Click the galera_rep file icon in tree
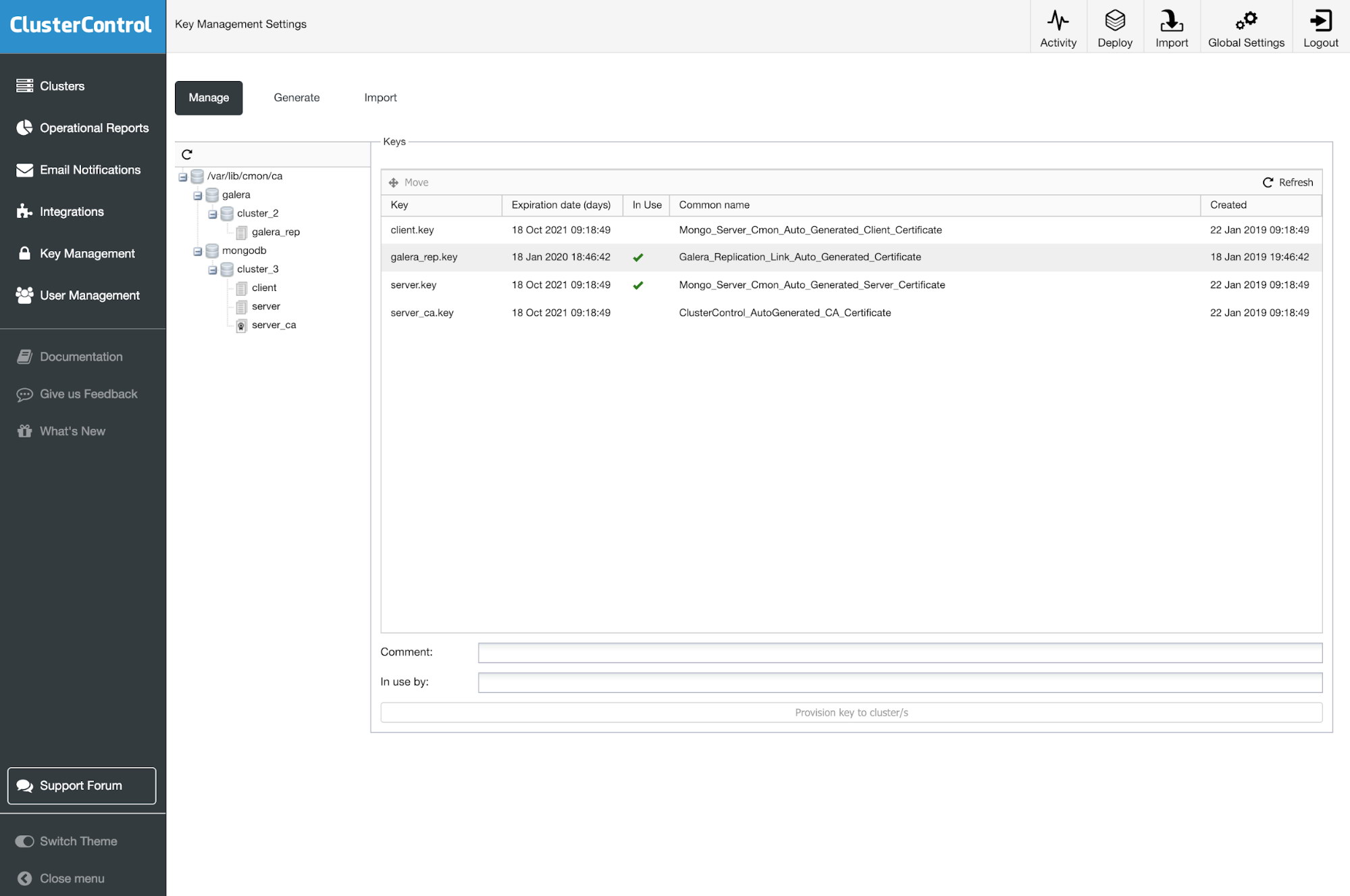 pyautogui.click(x=241, y=232)
